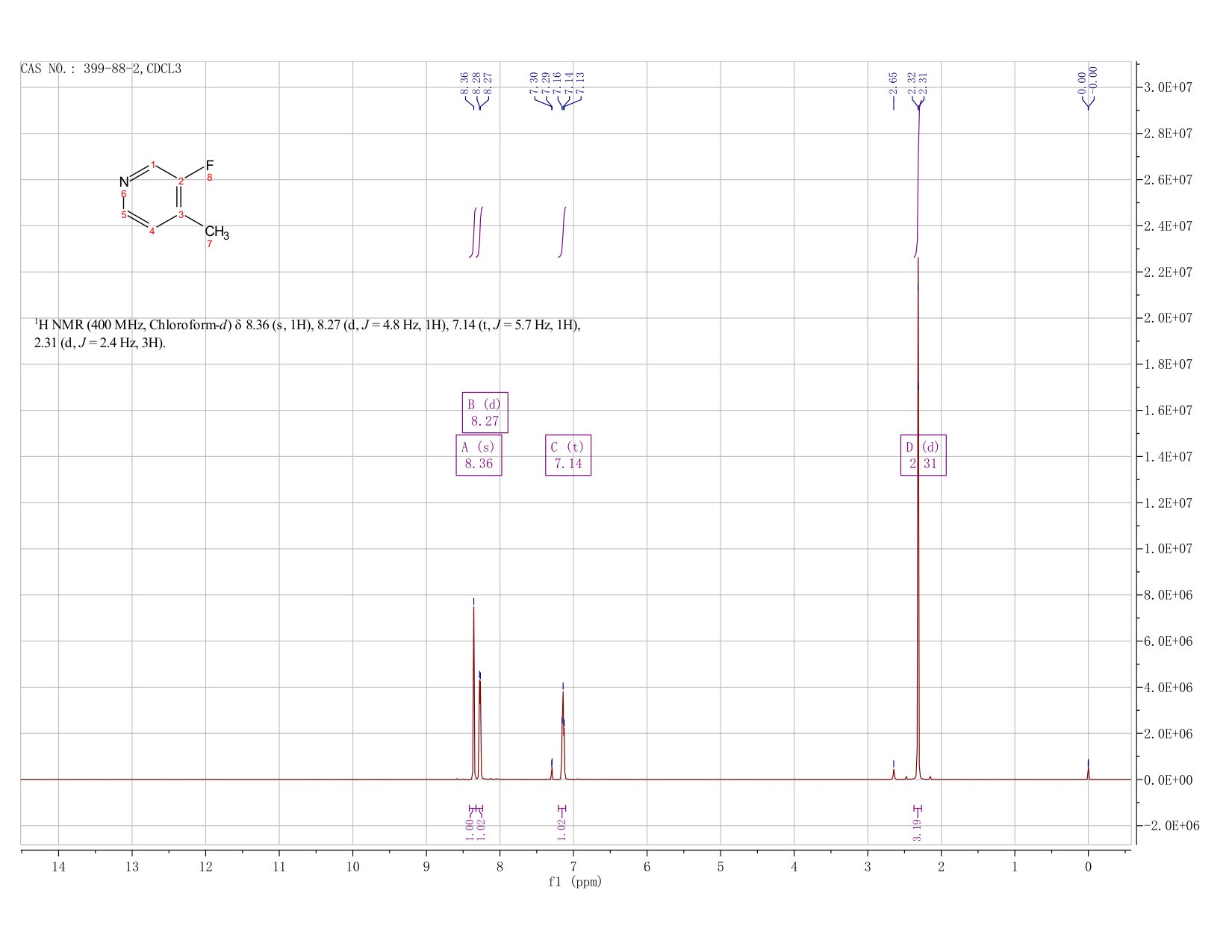Click the TMS peak at 0 ppm
Viewport: 1232px width, 952px height.
tap(1088, 773)
